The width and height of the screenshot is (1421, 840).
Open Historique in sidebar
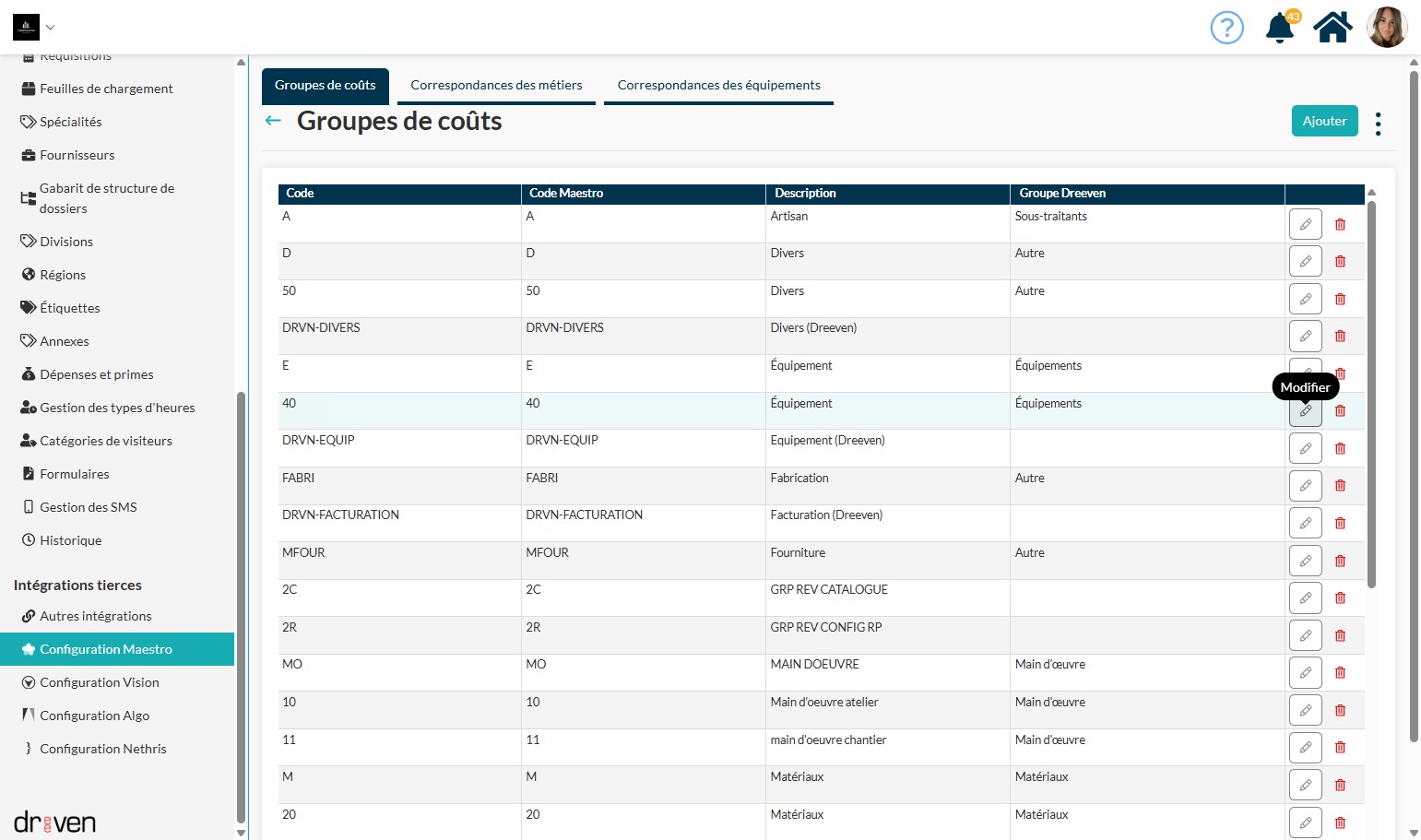[x=117, y=540]
